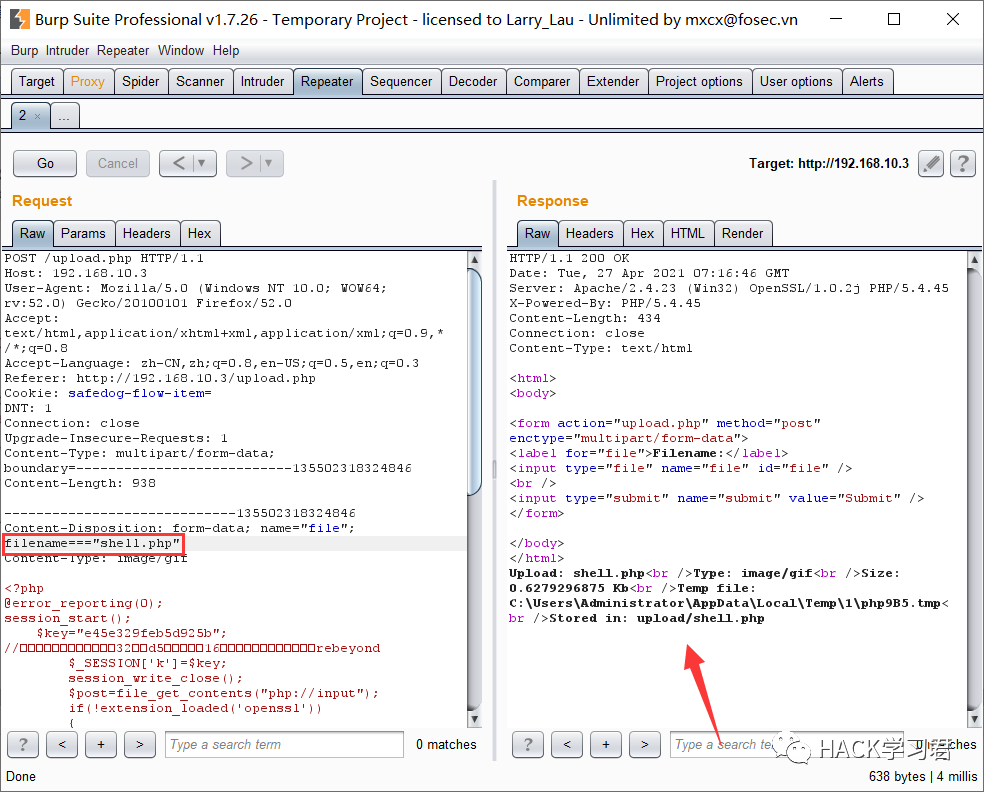Switch to the Scanner tab
984x792 pixels.
(x=200, y=82)
